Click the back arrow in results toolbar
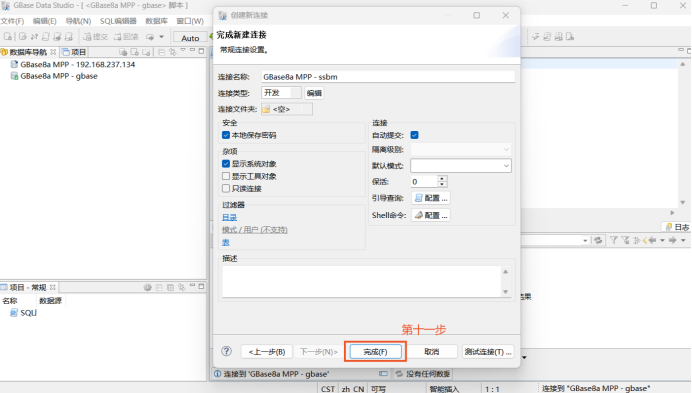Screen dimensions: 692x393 click(x=652, y=240)
